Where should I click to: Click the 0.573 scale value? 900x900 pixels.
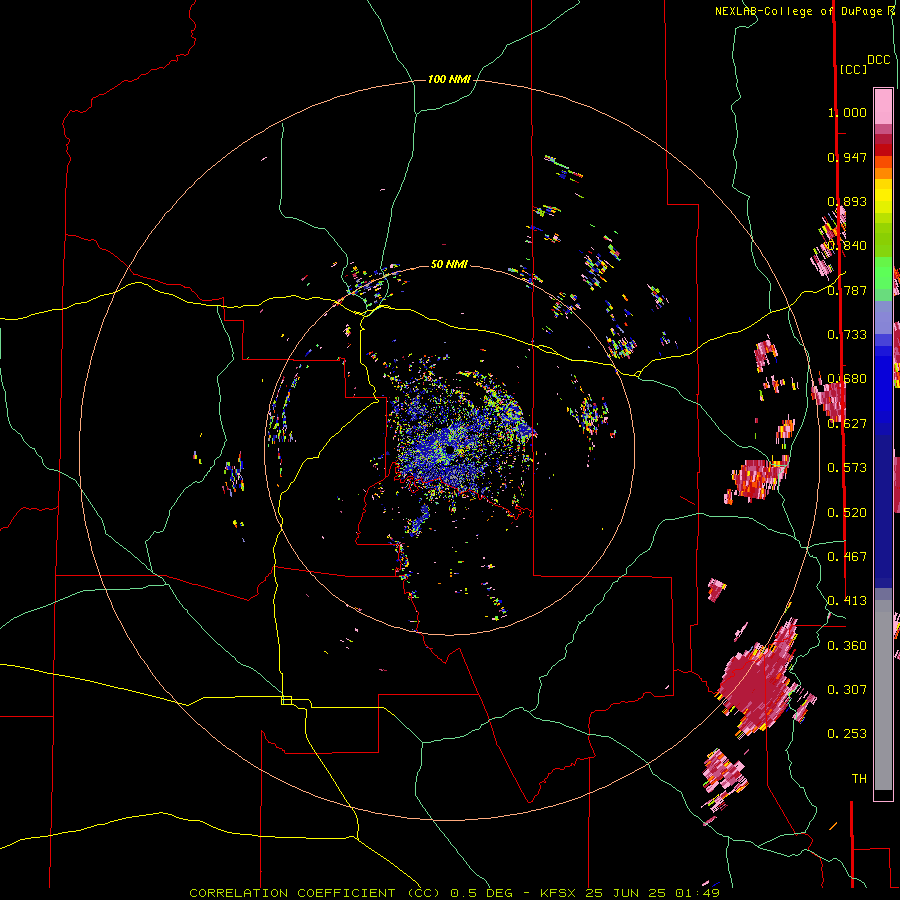(847, 467)
